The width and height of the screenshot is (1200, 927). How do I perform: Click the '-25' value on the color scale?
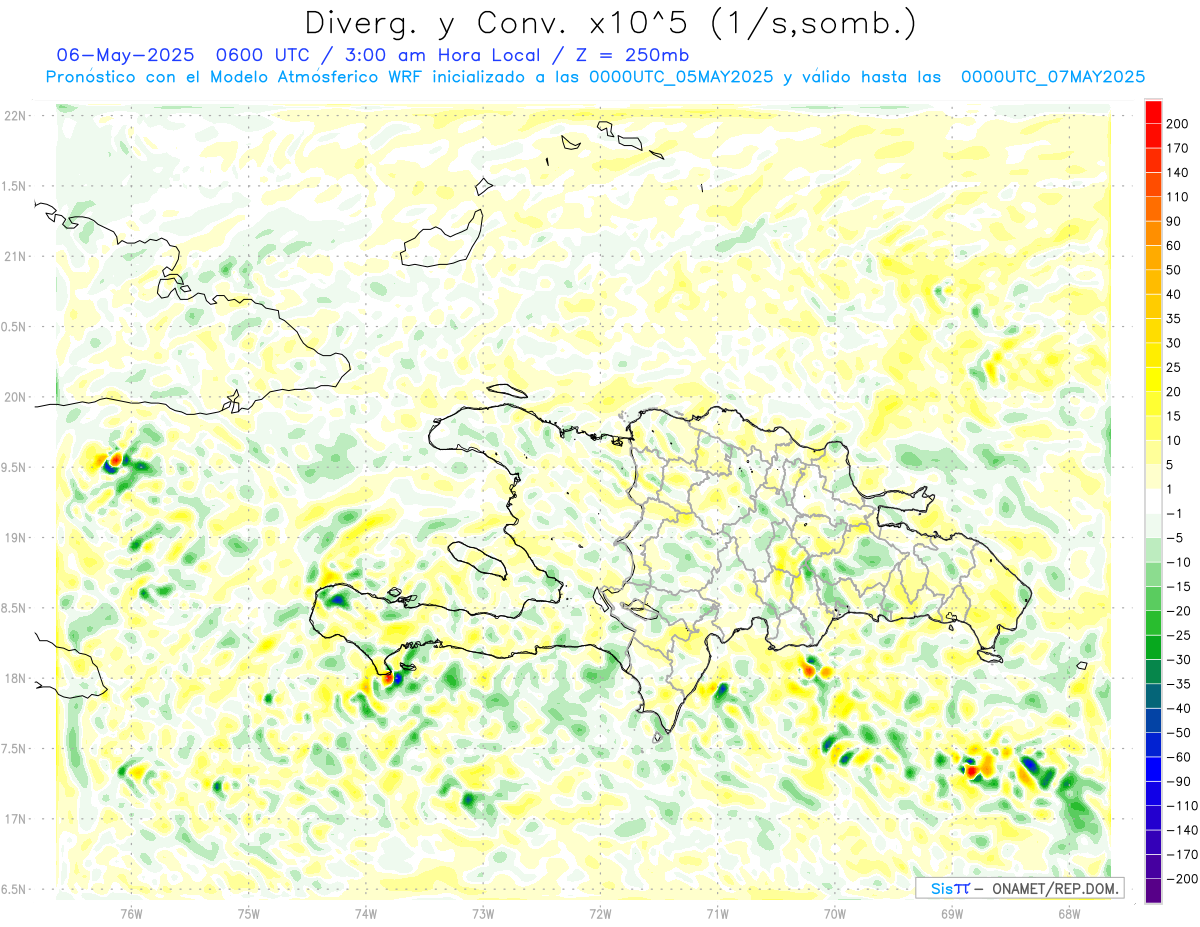tap(1179, 635)
